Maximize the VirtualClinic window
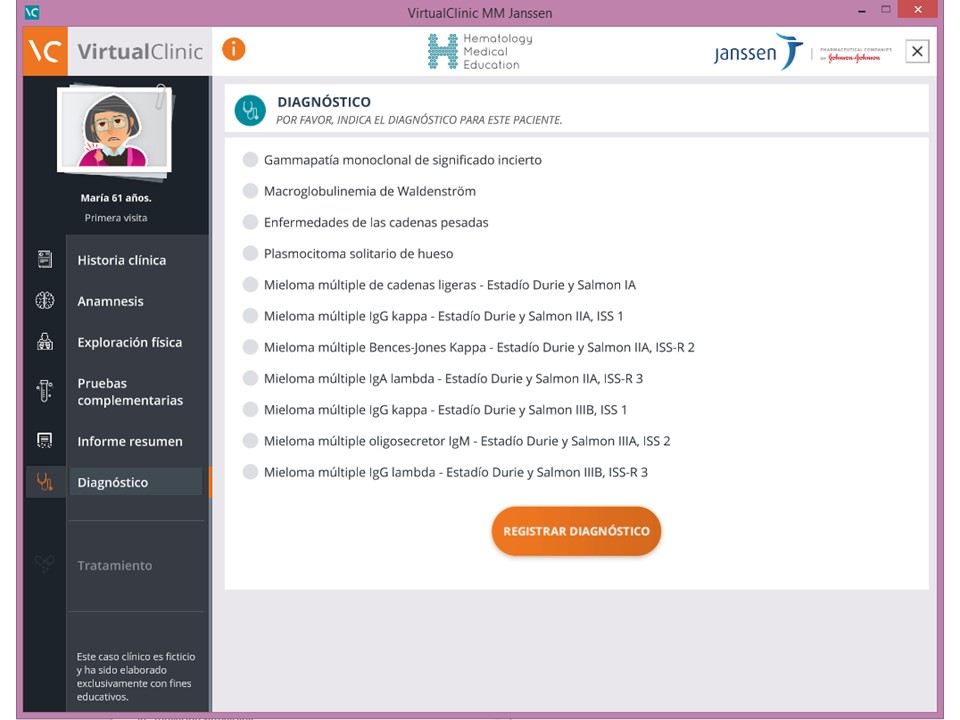The height and width of the screenshot is (720, 960). click(x=886, y=9)
